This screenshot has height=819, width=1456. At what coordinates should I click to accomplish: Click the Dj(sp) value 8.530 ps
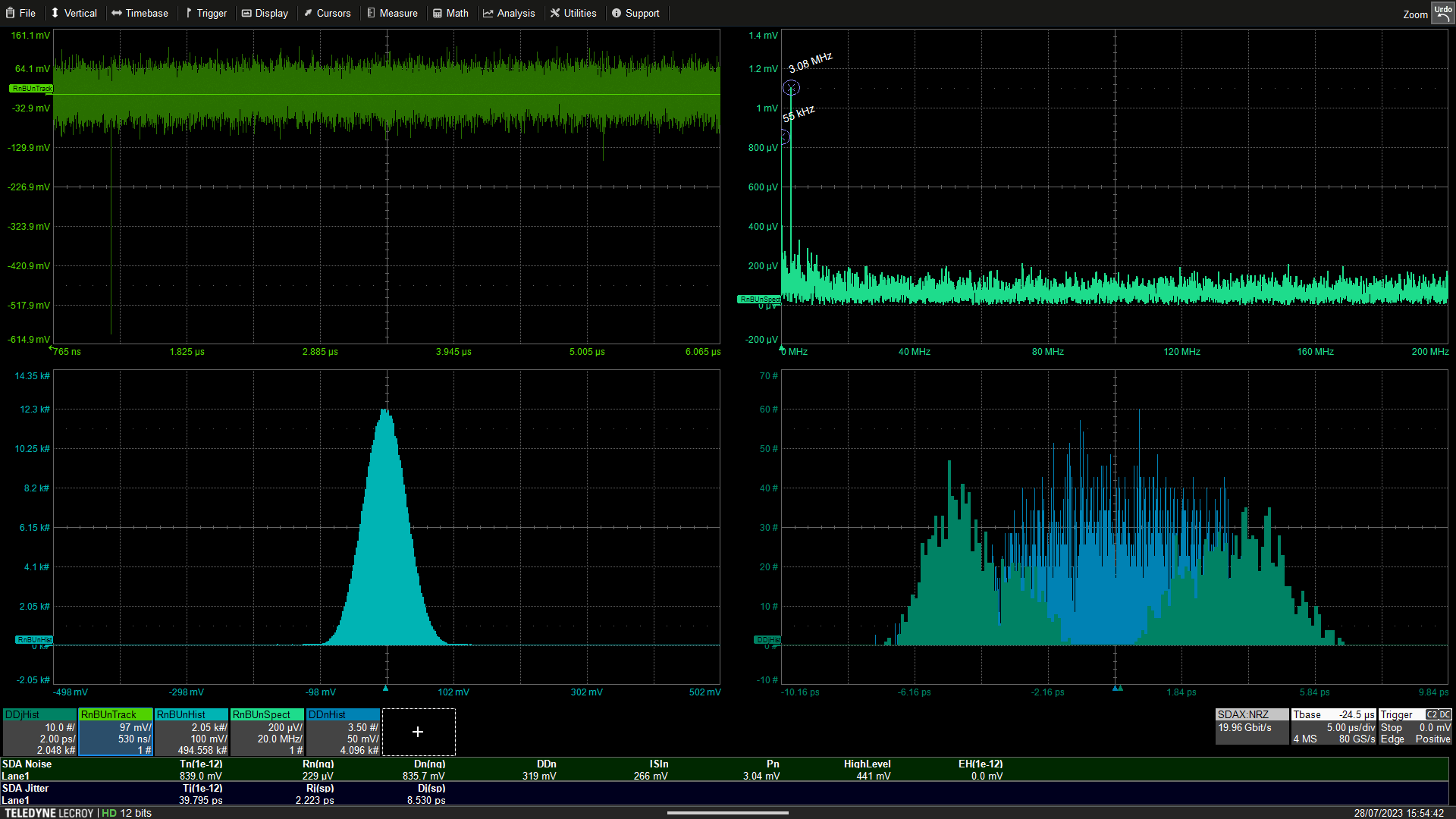tap(426, 800)
